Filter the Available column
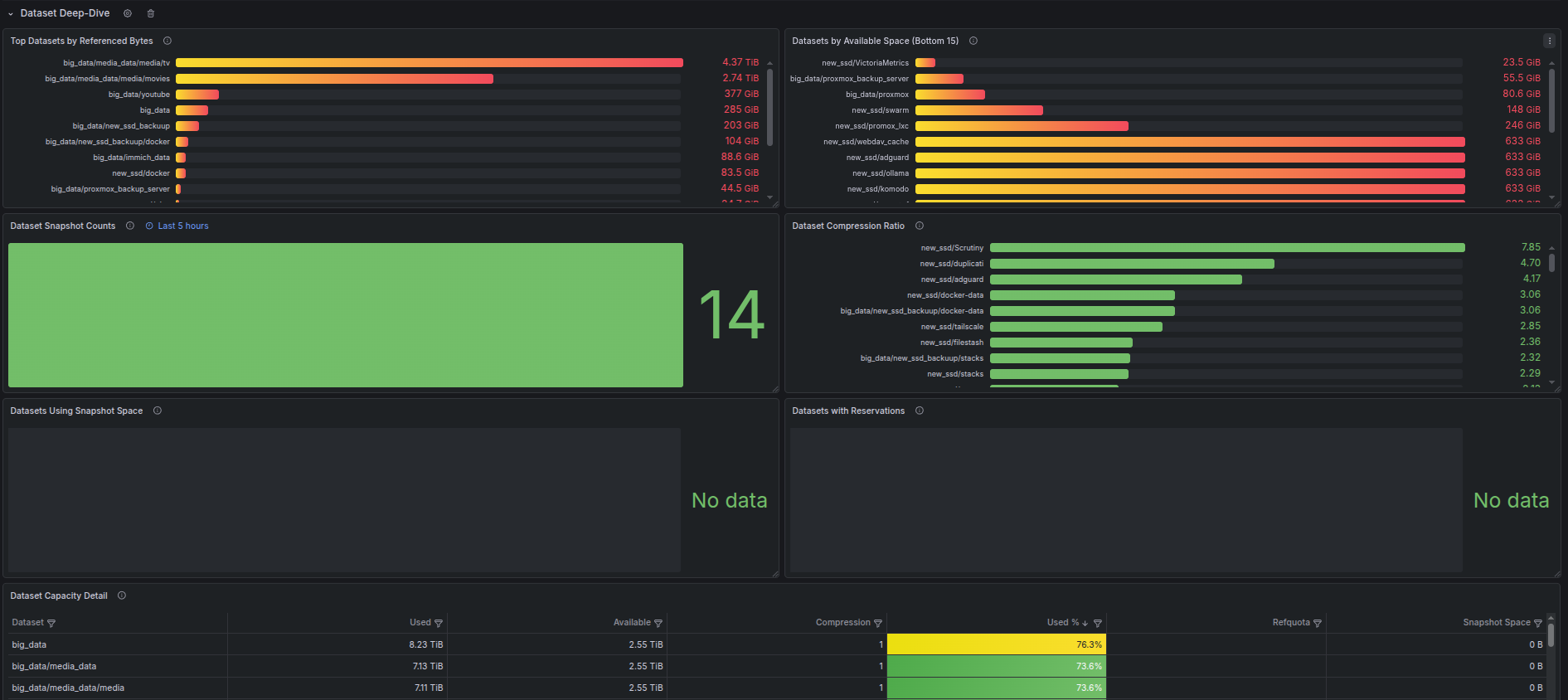 [658, 623]
